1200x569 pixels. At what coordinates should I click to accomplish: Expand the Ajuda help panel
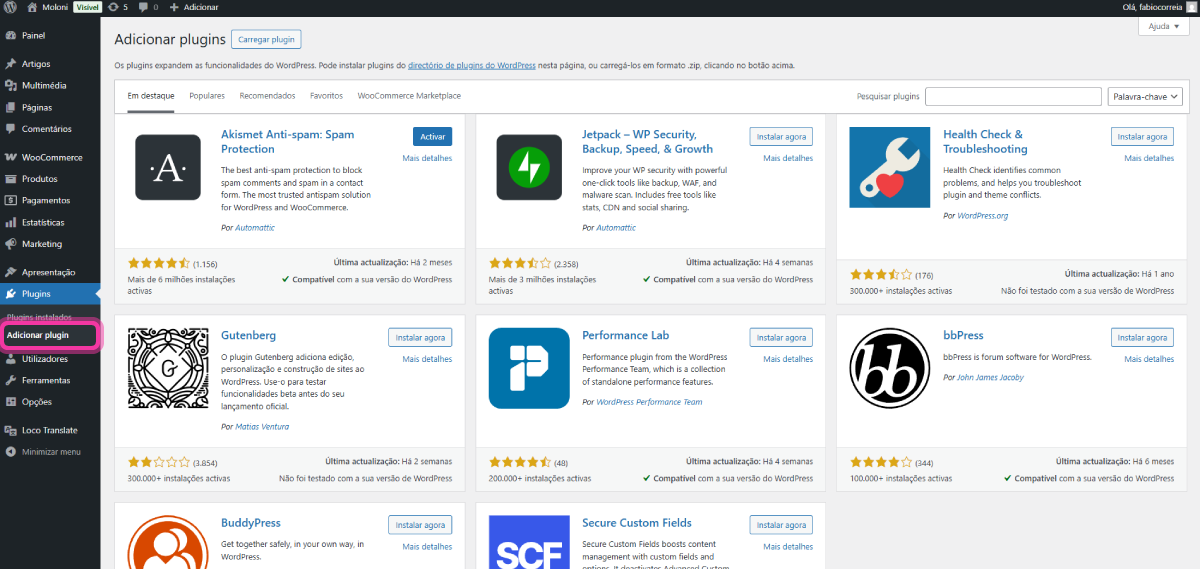pyautogui.click(x=1163, y=27)
